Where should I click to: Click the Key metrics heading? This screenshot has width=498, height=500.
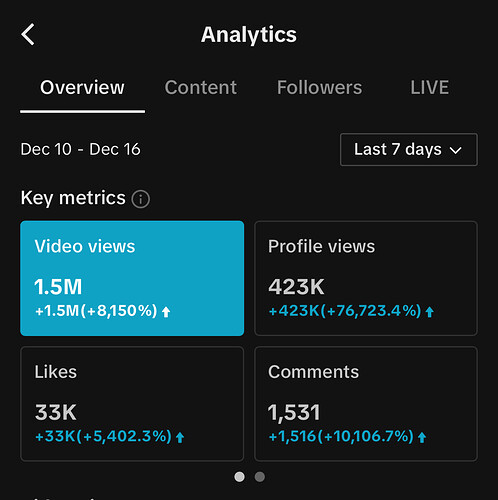73,198
